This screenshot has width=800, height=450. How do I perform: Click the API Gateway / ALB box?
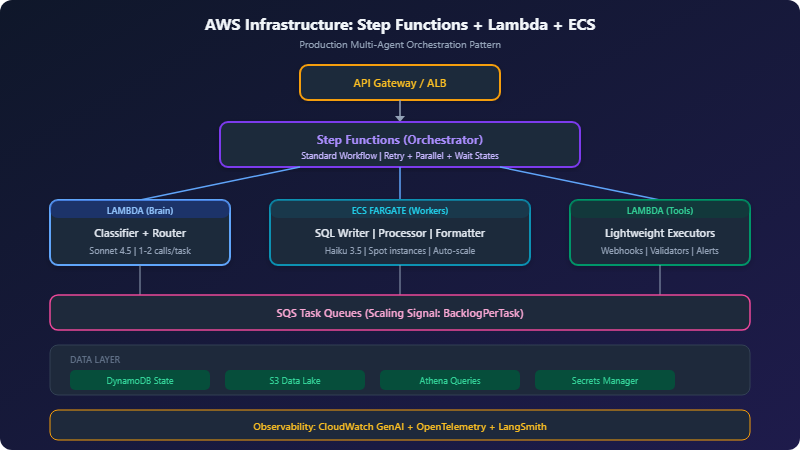point(399,83)
